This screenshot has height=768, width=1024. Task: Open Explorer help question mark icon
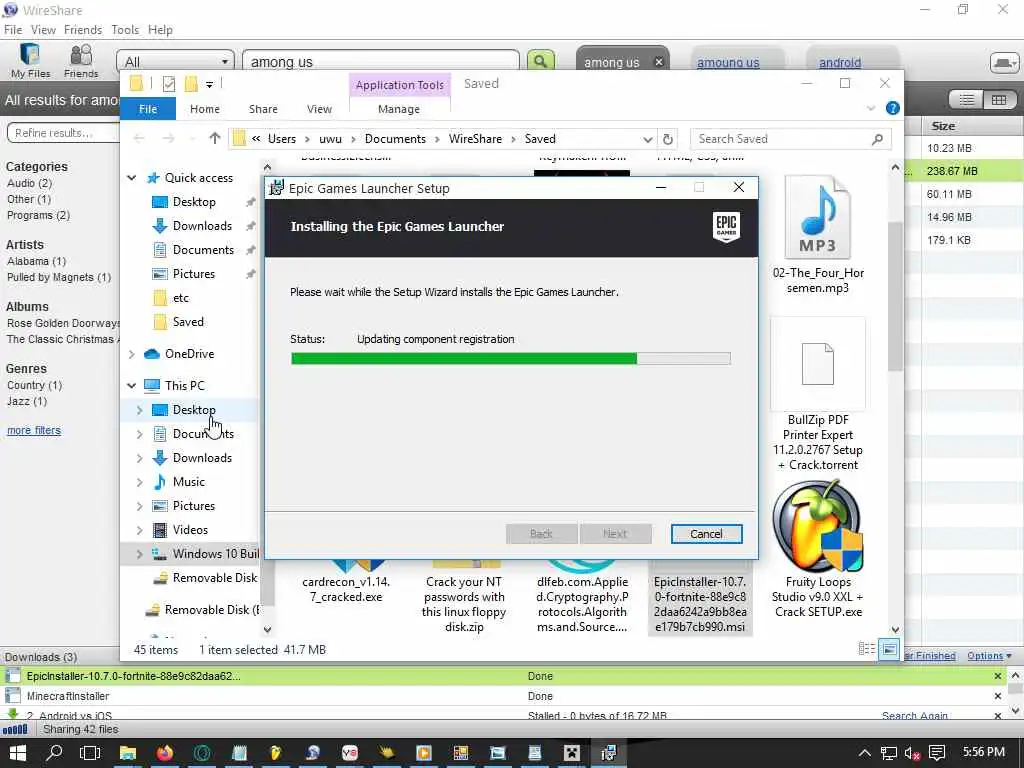pyautogui.click(x=893, y=108)
